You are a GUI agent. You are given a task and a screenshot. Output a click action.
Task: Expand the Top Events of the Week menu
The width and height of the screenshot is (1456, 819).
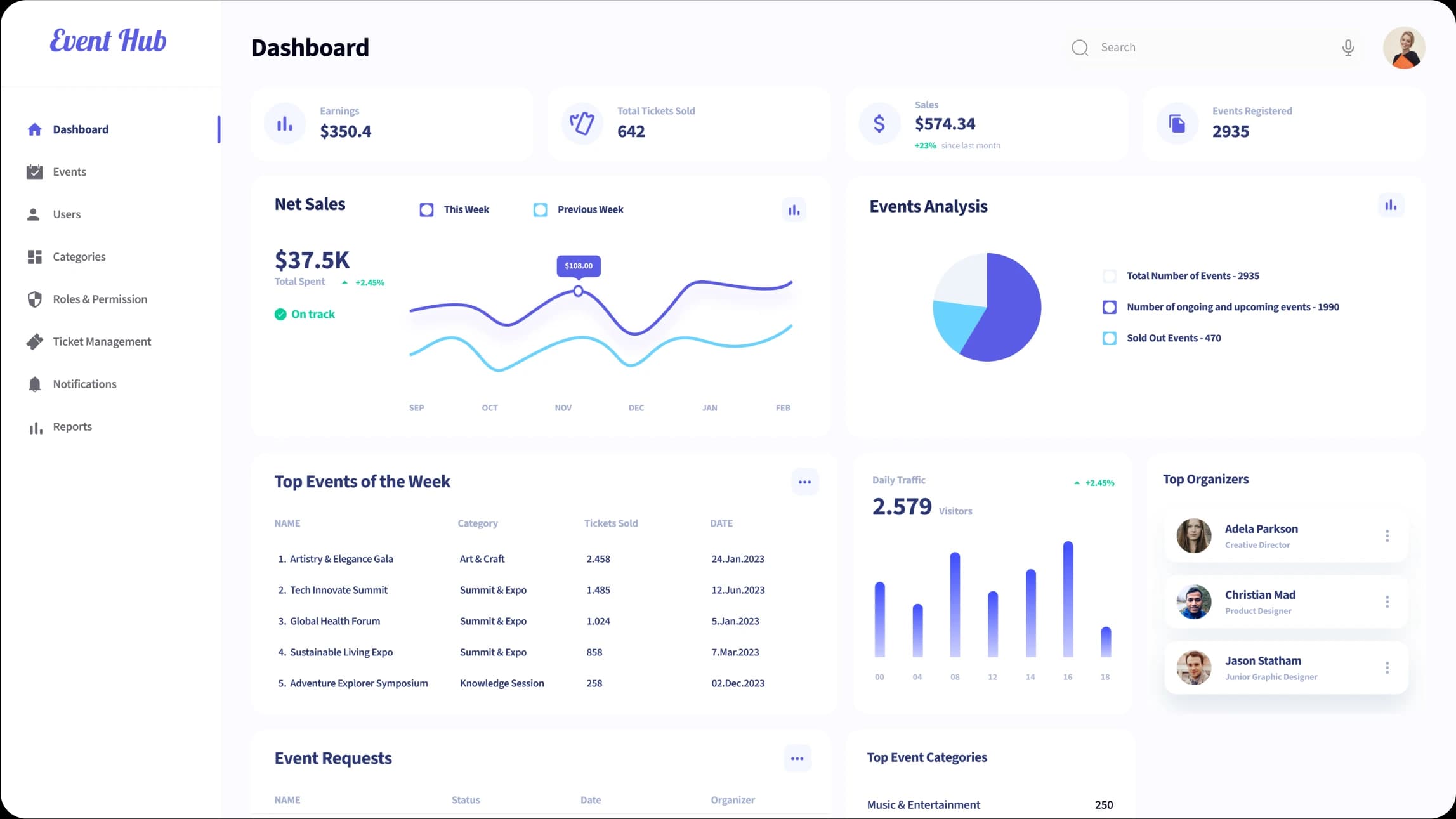point(804,482)
